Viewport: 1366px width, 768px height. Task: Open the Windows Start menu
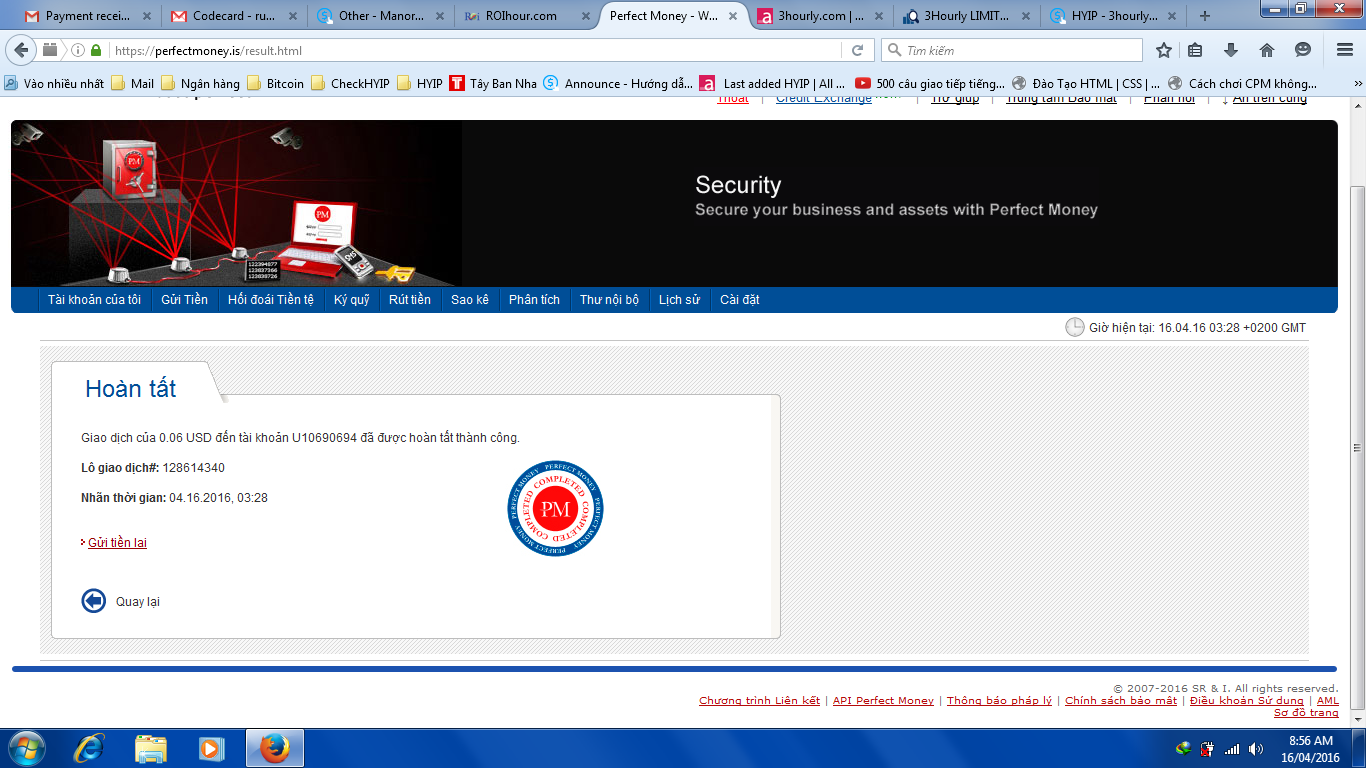(x=26, y=748)
